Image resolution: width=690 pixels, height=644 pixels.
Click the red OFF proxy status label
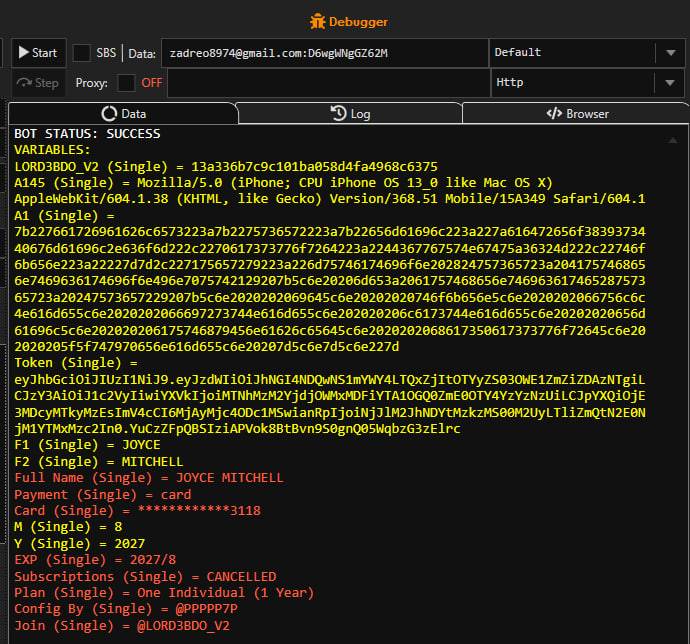(x=151, y=83)
